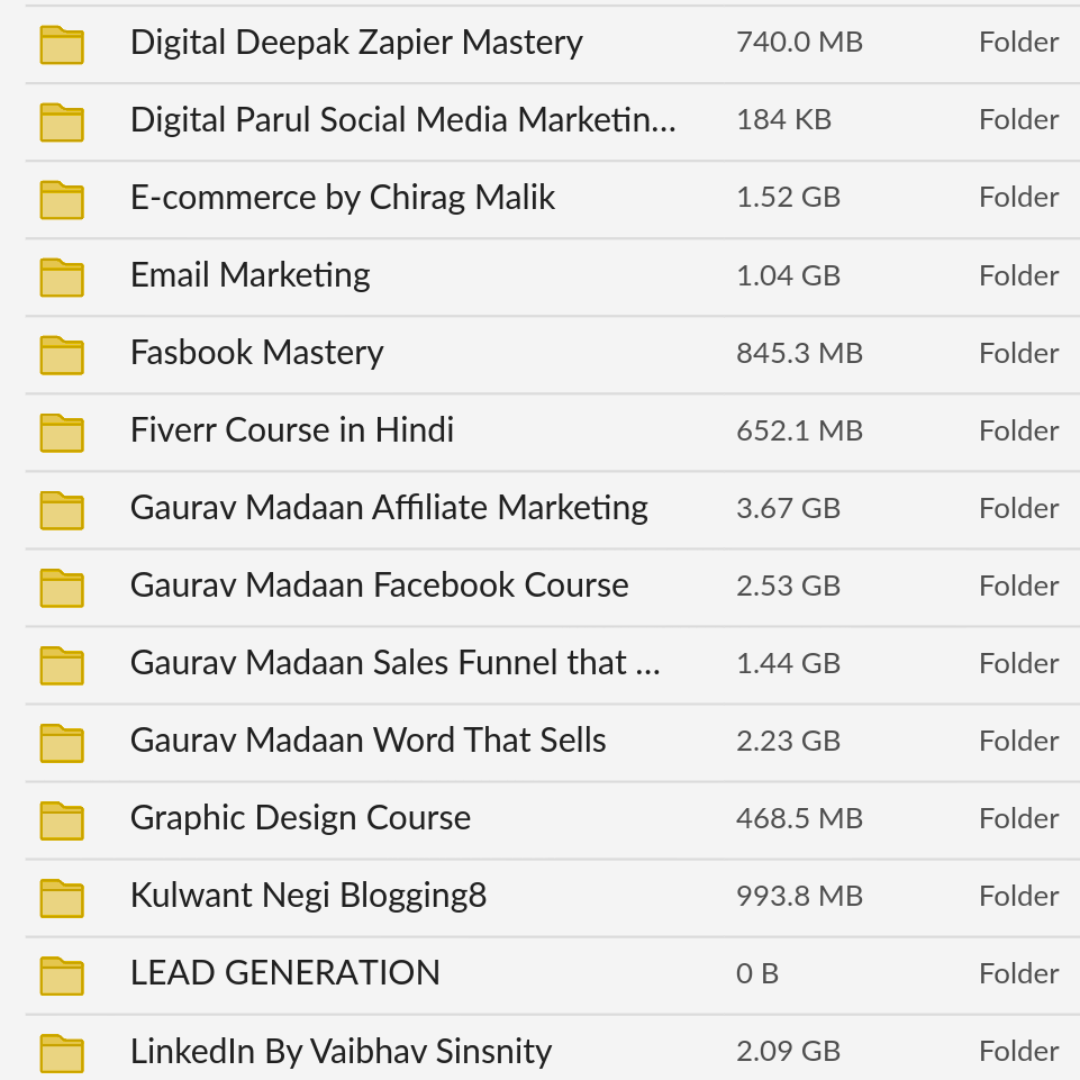Viewport: 1080px width, 1080px height.
Task: Click the 740.0 MB size value
Action: point(800,42)
